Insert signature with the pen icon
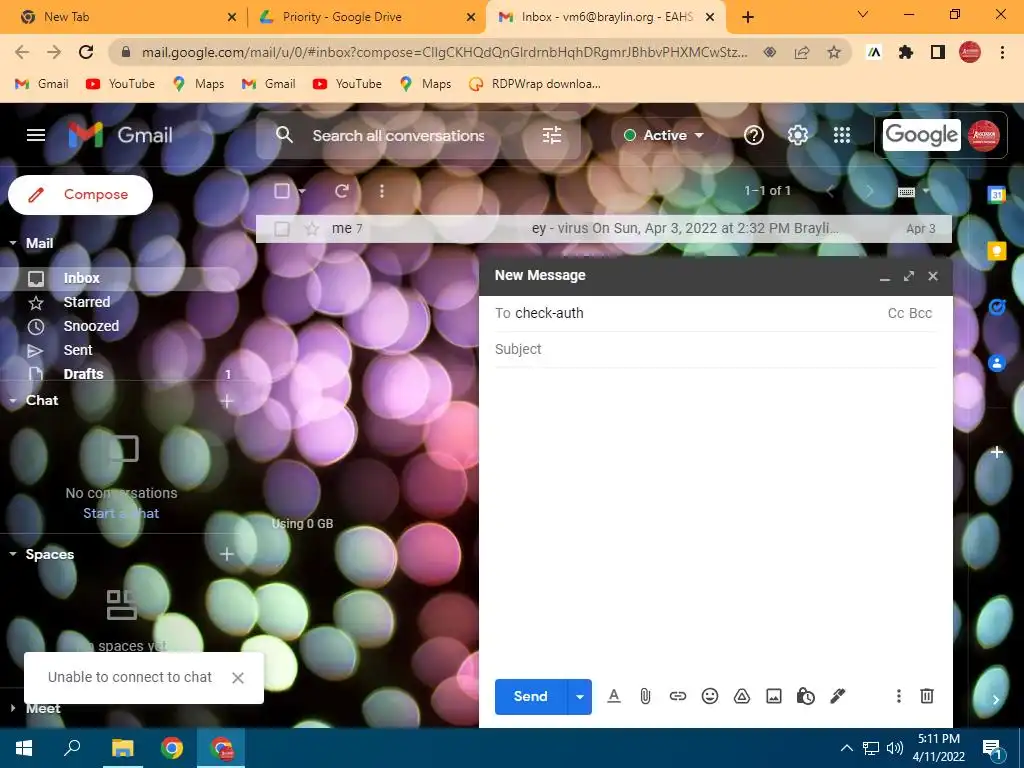Image resolution: width=1024 pixels, height=768 pixels. [837, 696]
